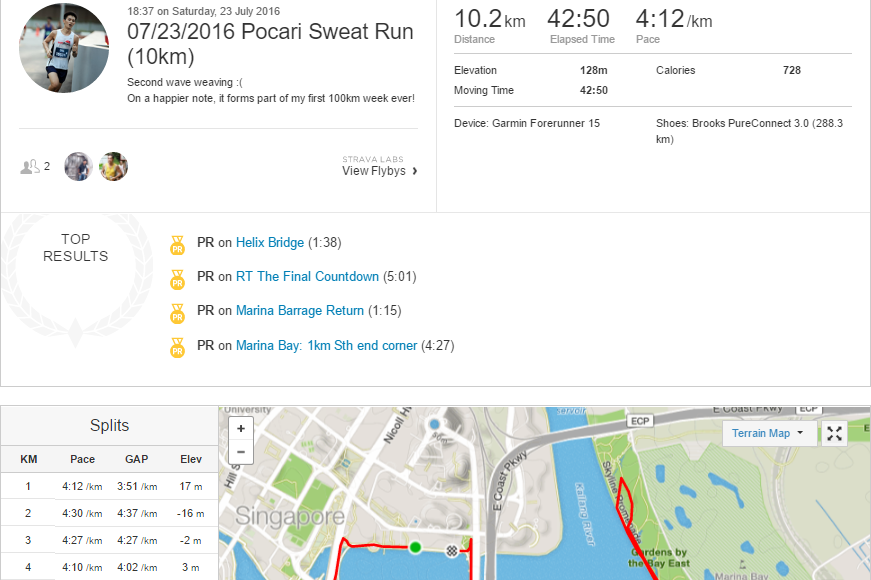Open View Flybys in Strava Labs
The image size is (871, 580).
point(380,171)
